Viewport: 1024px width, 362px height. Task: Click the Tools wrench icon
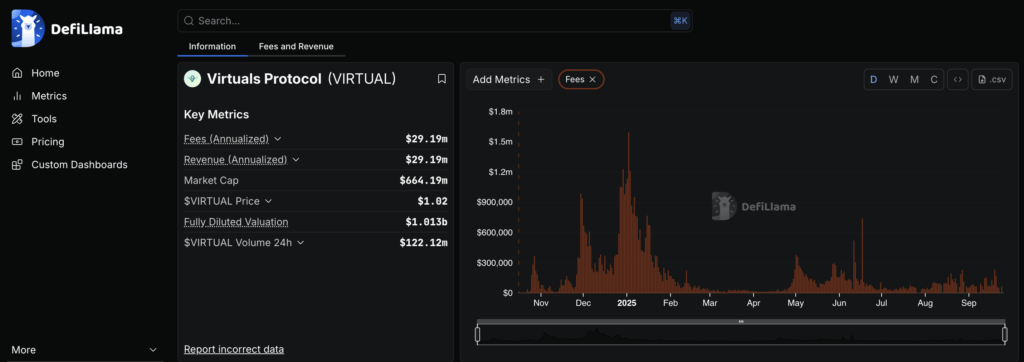coord(18,119)
